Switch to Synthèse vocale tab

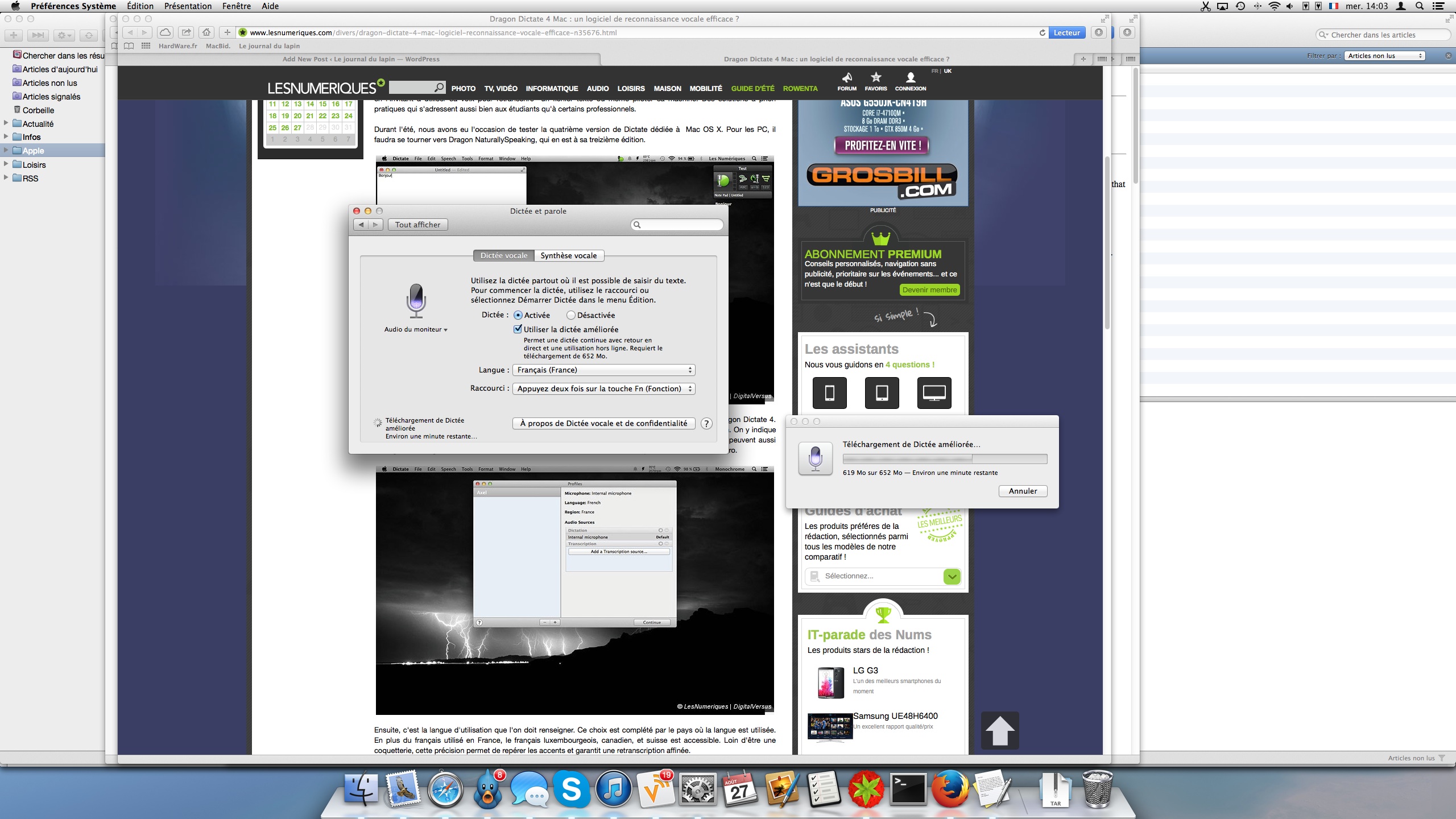[569, 256]
